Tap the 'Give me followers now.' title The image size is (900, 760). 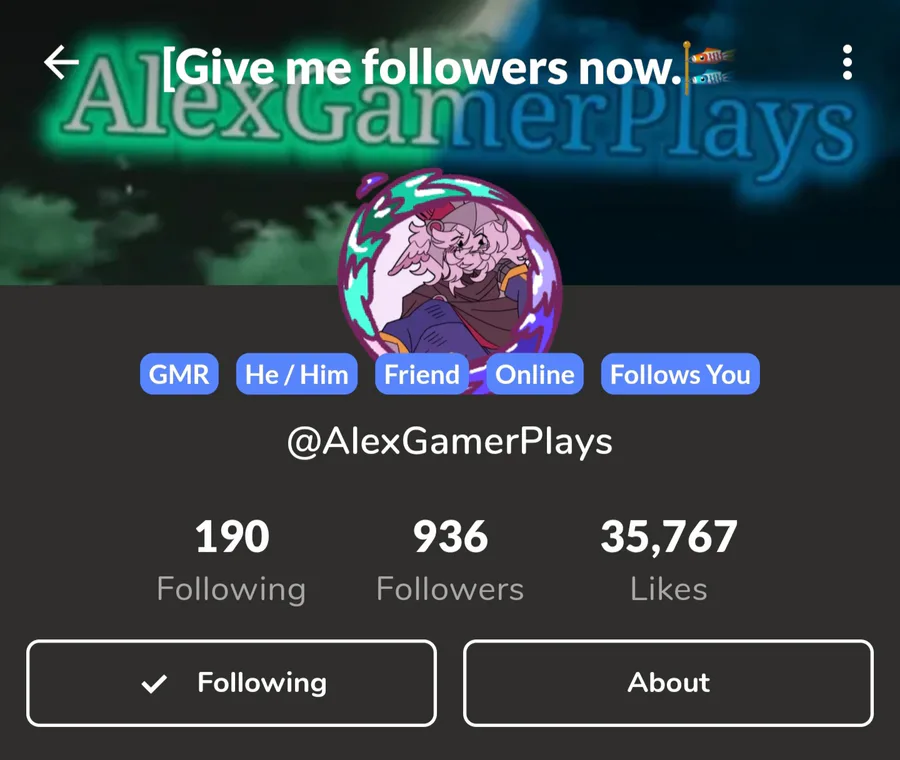point(422,68)
